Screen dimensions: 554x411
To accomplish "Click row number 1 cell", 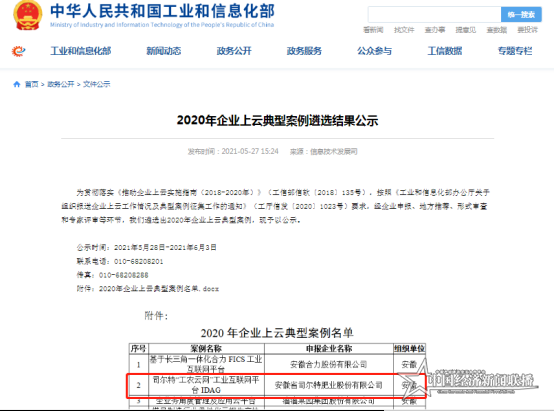I will click(x=138, y=364).
